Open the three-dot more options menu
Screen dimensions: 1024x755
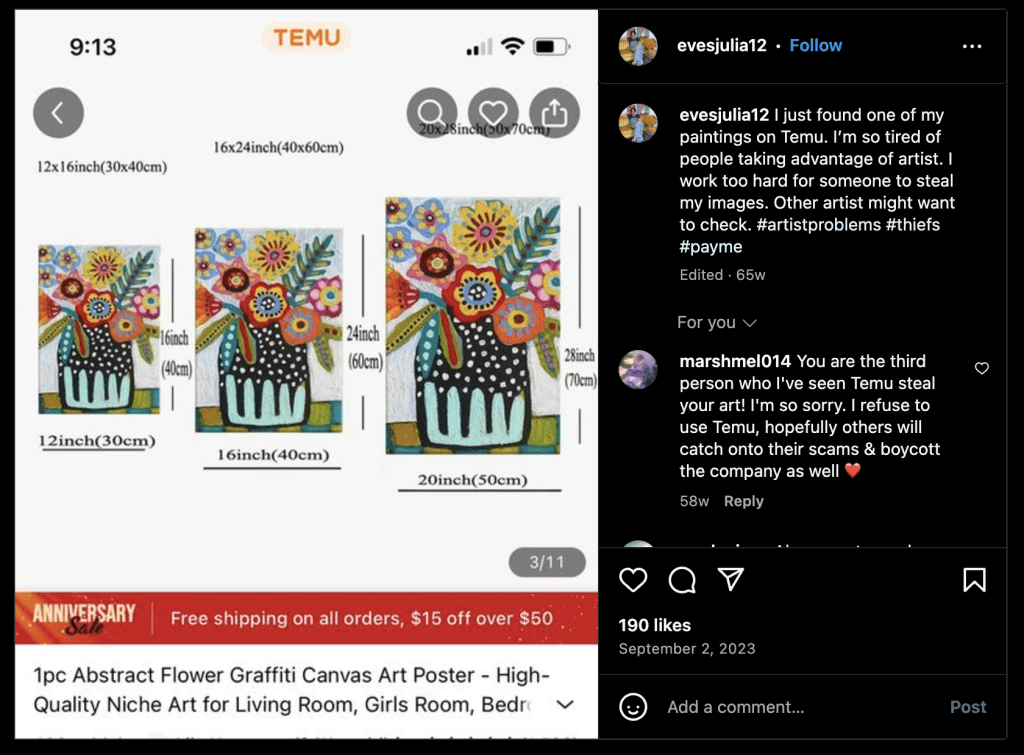coord(972,46)
